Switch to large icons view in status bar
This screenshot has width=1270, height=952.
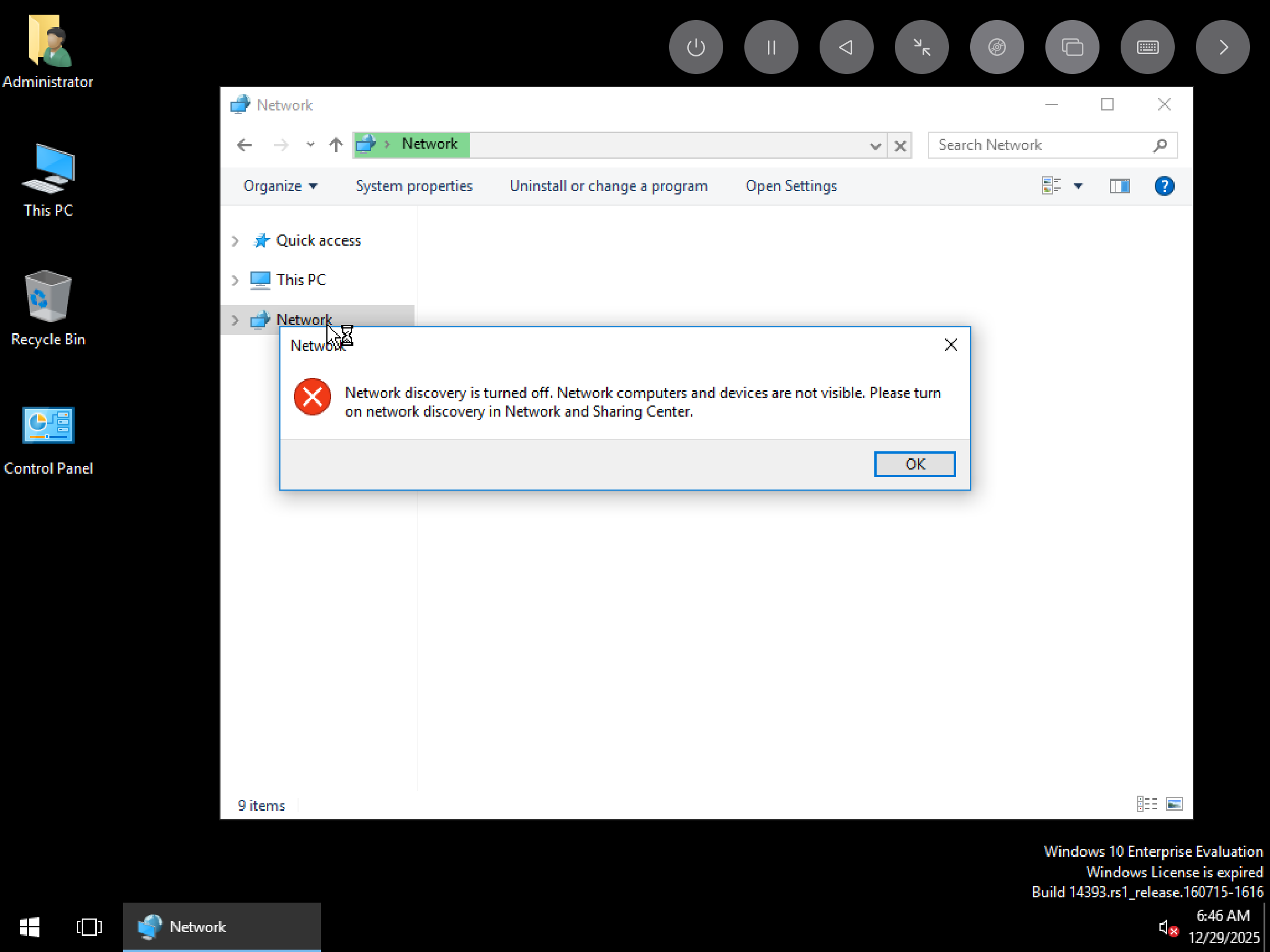tap(1174, 804)
